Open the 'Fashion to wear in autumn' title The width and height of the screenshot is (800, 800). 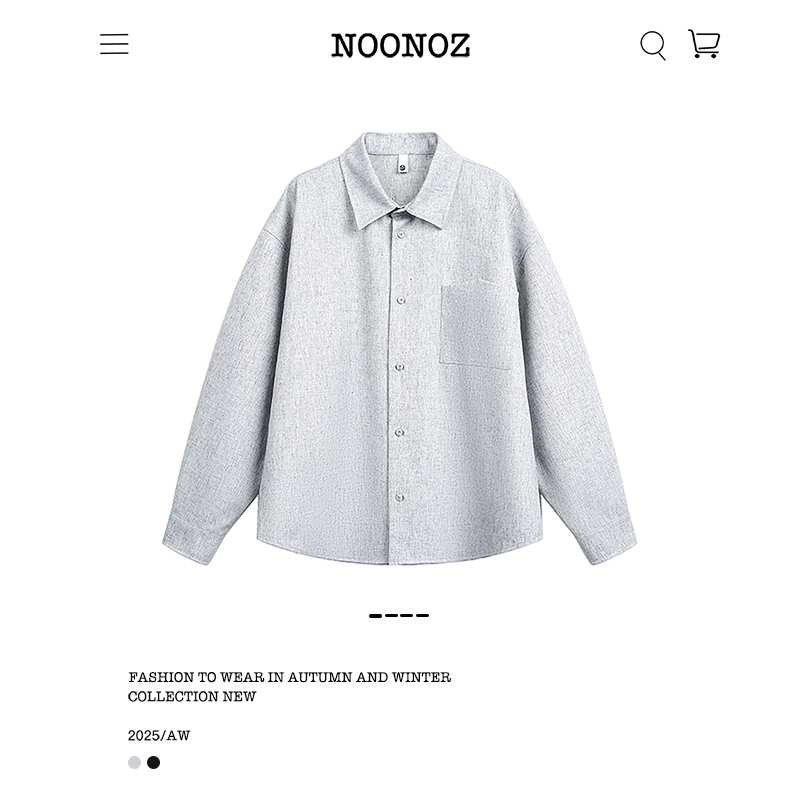click(289, 677)
